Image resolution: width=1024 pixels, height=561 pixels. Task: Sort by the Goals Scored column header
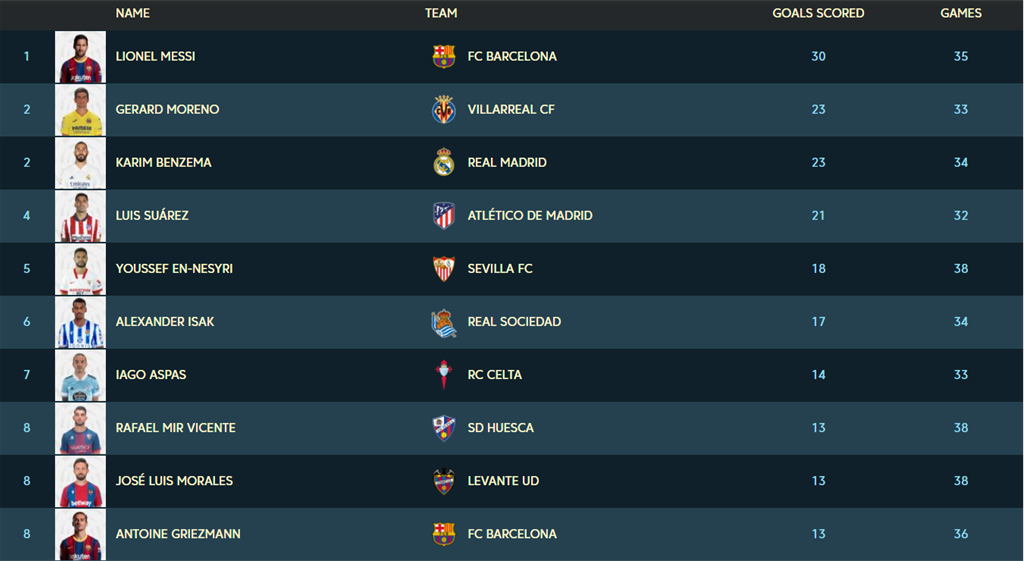[818, 13]
